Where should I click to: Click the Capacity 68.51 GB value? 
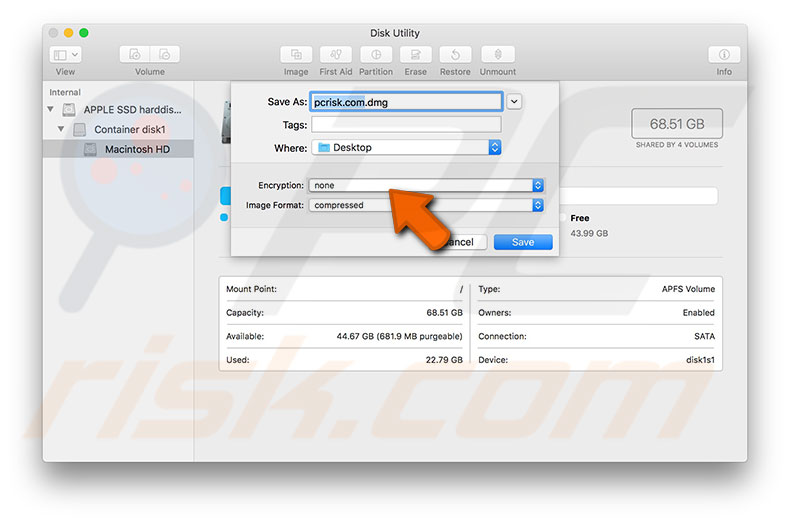[444, 312]
